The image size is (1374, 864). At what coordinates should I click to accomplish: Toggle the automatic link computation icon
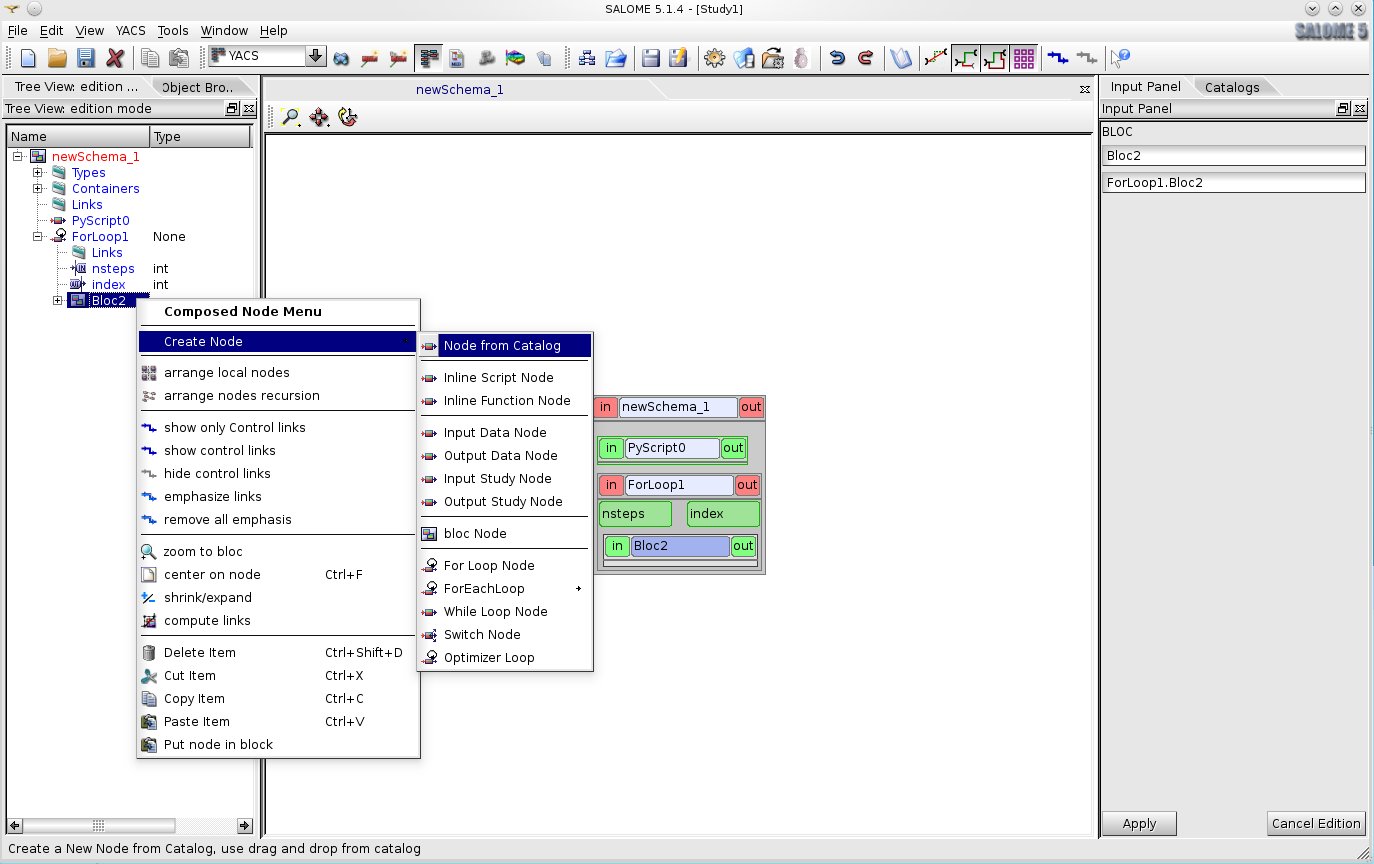click(966, 58)
